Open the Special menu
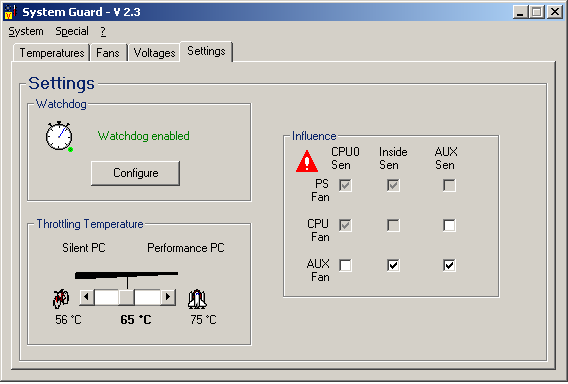Screen dimensions: 568x384 click(x=72, y=32)
